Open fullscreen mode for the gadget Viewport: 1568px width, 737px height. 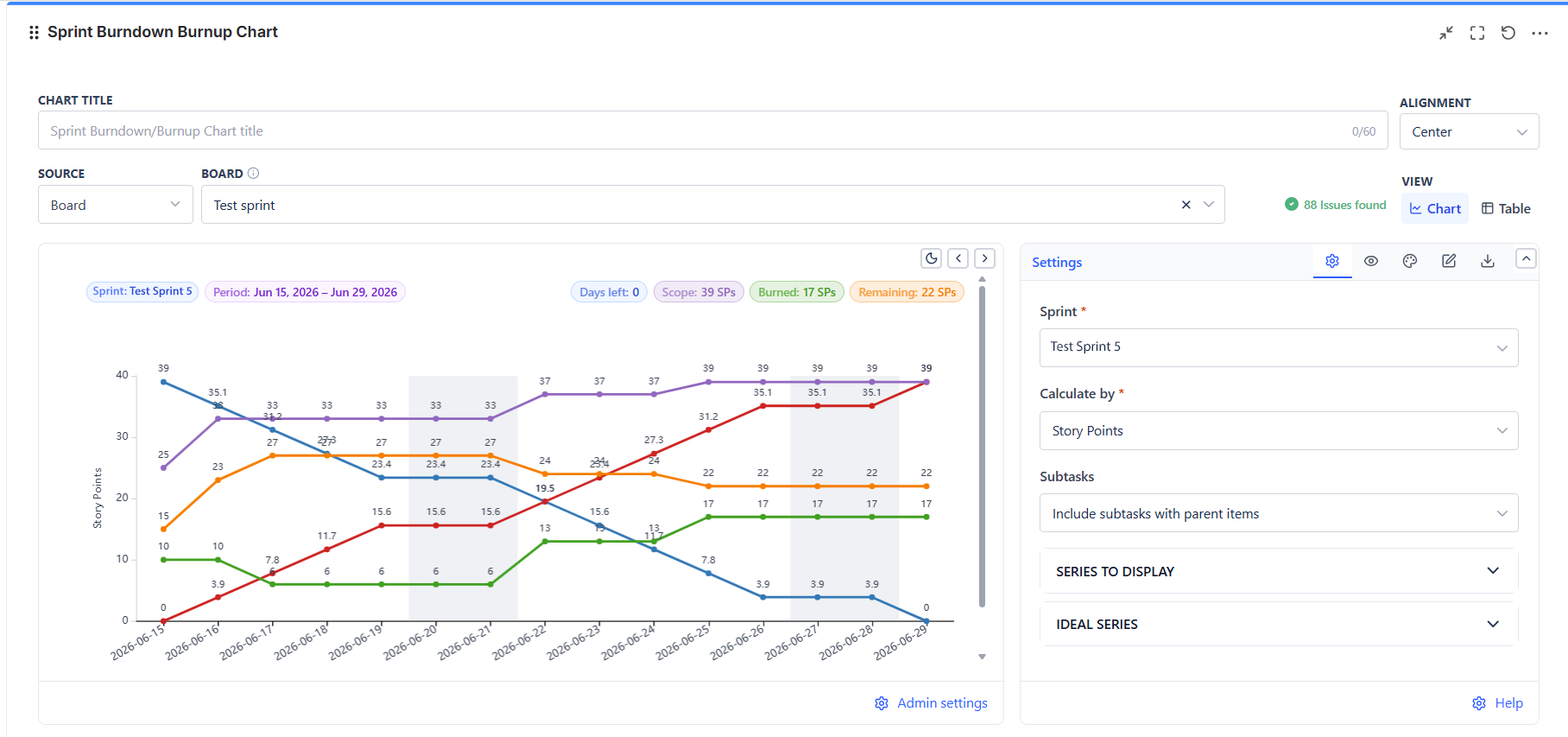tap(1477, 33)
